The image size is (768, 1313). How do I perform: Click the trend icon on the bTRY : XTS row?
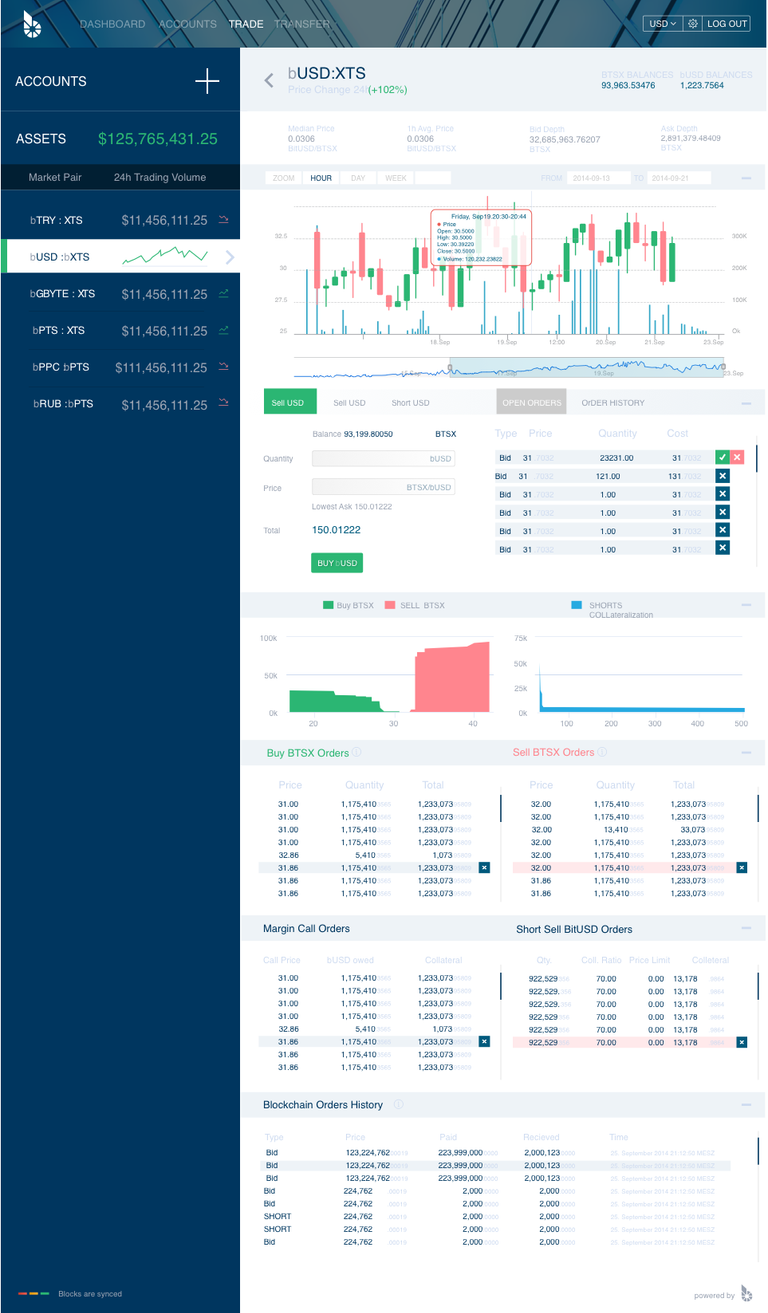[x=223, y=220]
